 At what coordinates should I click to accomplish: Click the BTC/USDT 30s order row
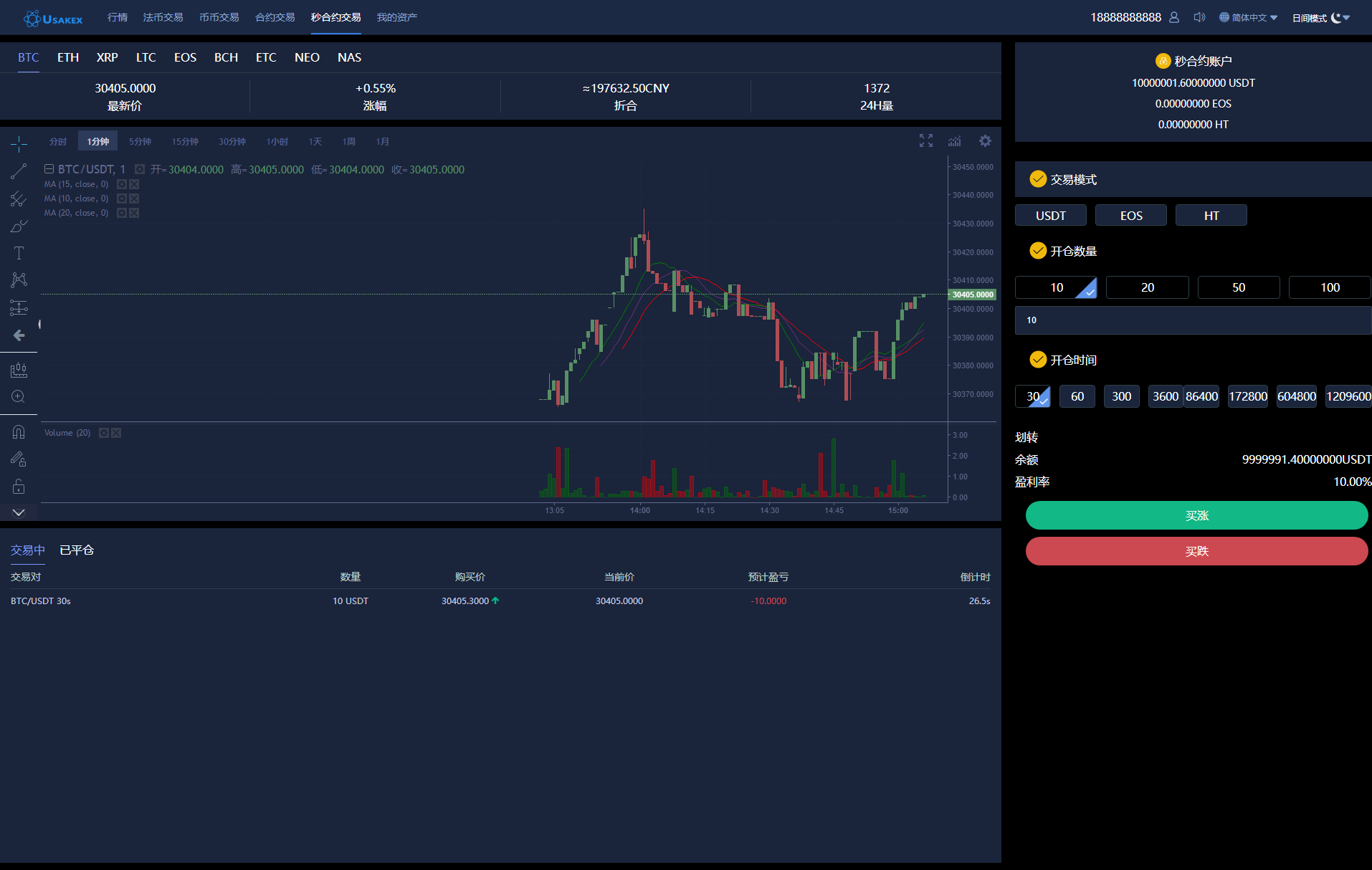pos(500,601)
